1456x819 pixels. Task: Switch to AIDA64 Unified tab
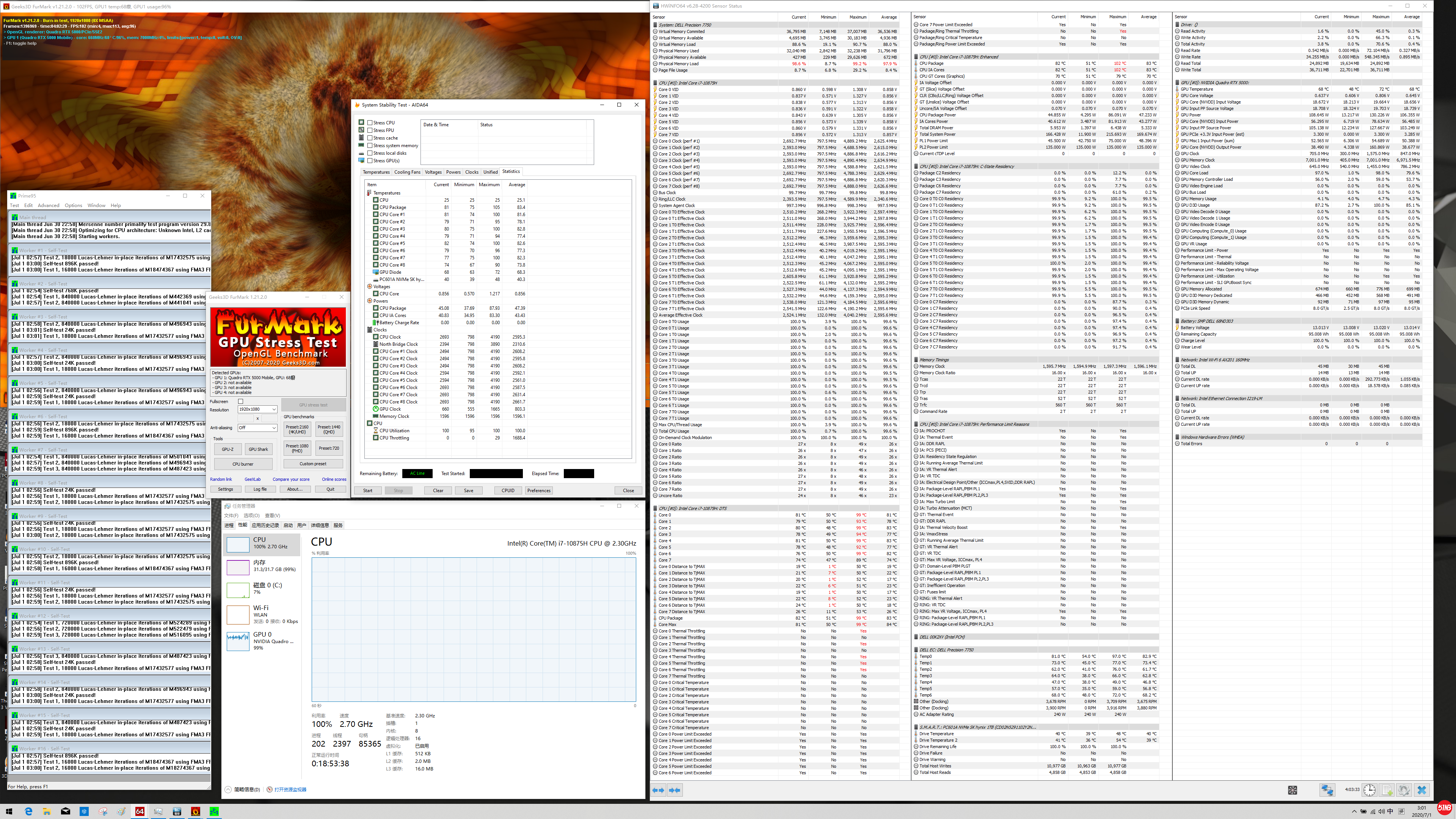[x=490, y=173]
